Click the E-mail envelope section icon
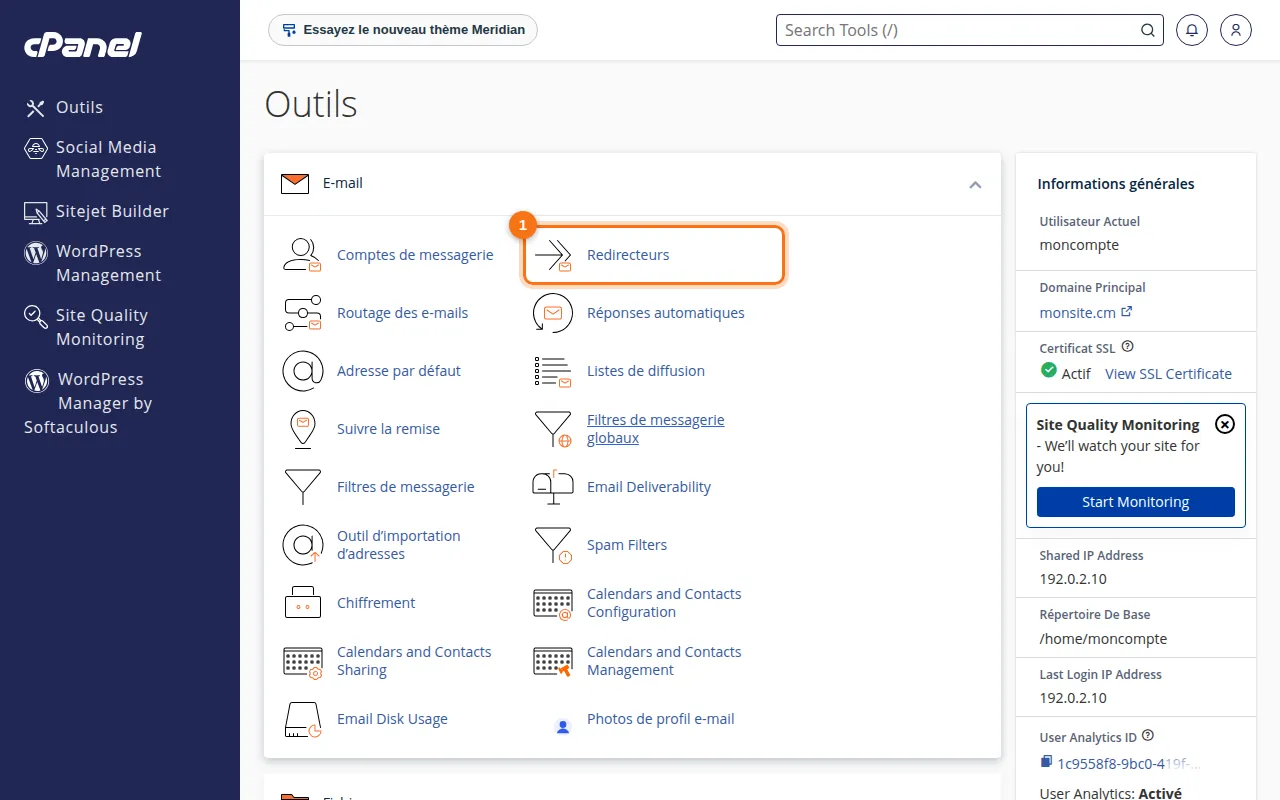Image resolution: width=1280 pixels, height=800 pixels. pyautogui.click(x=295, y=184)
